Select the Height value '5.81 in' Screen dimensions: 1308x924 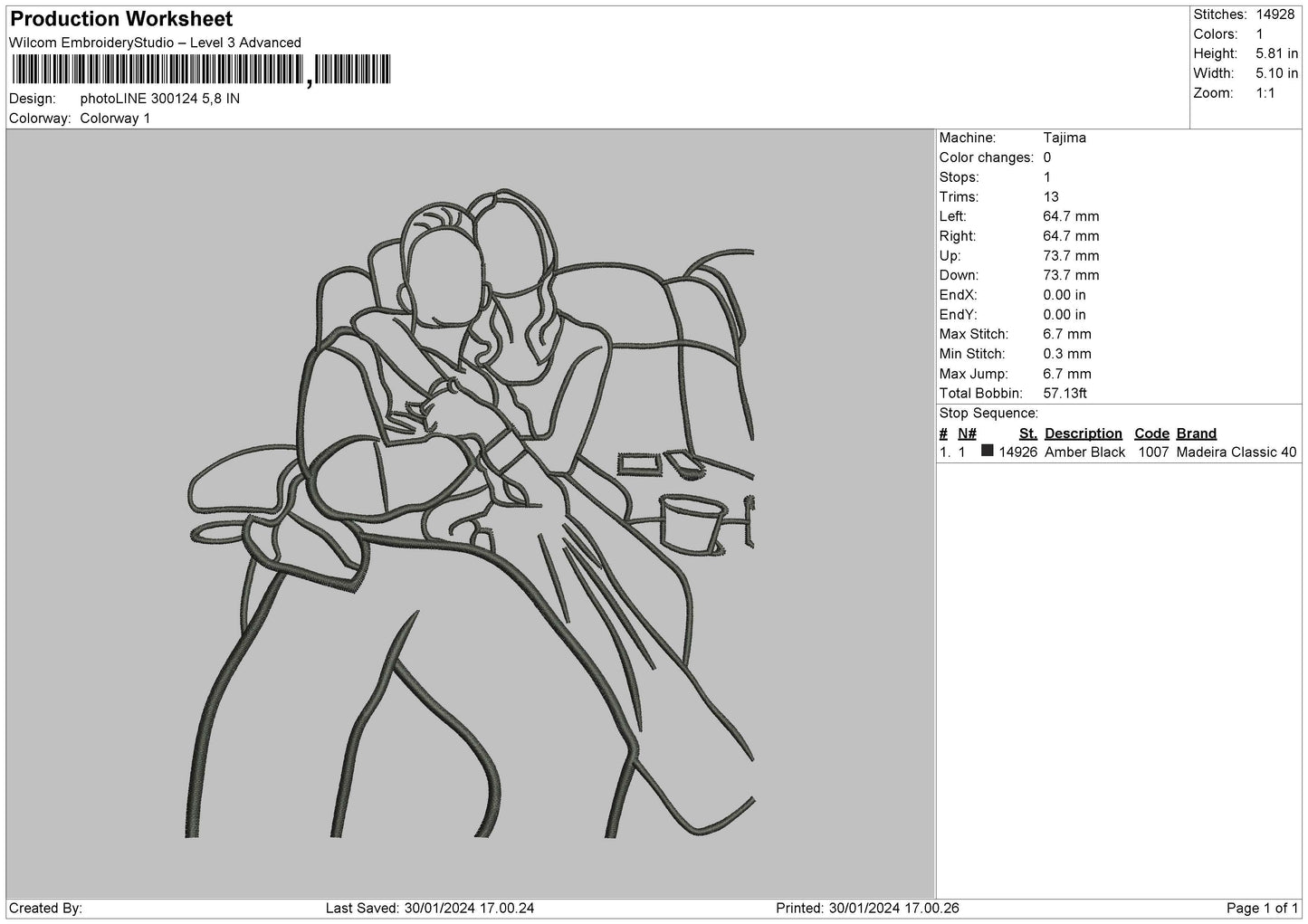pyautogui.click(x=1277, y=54)
